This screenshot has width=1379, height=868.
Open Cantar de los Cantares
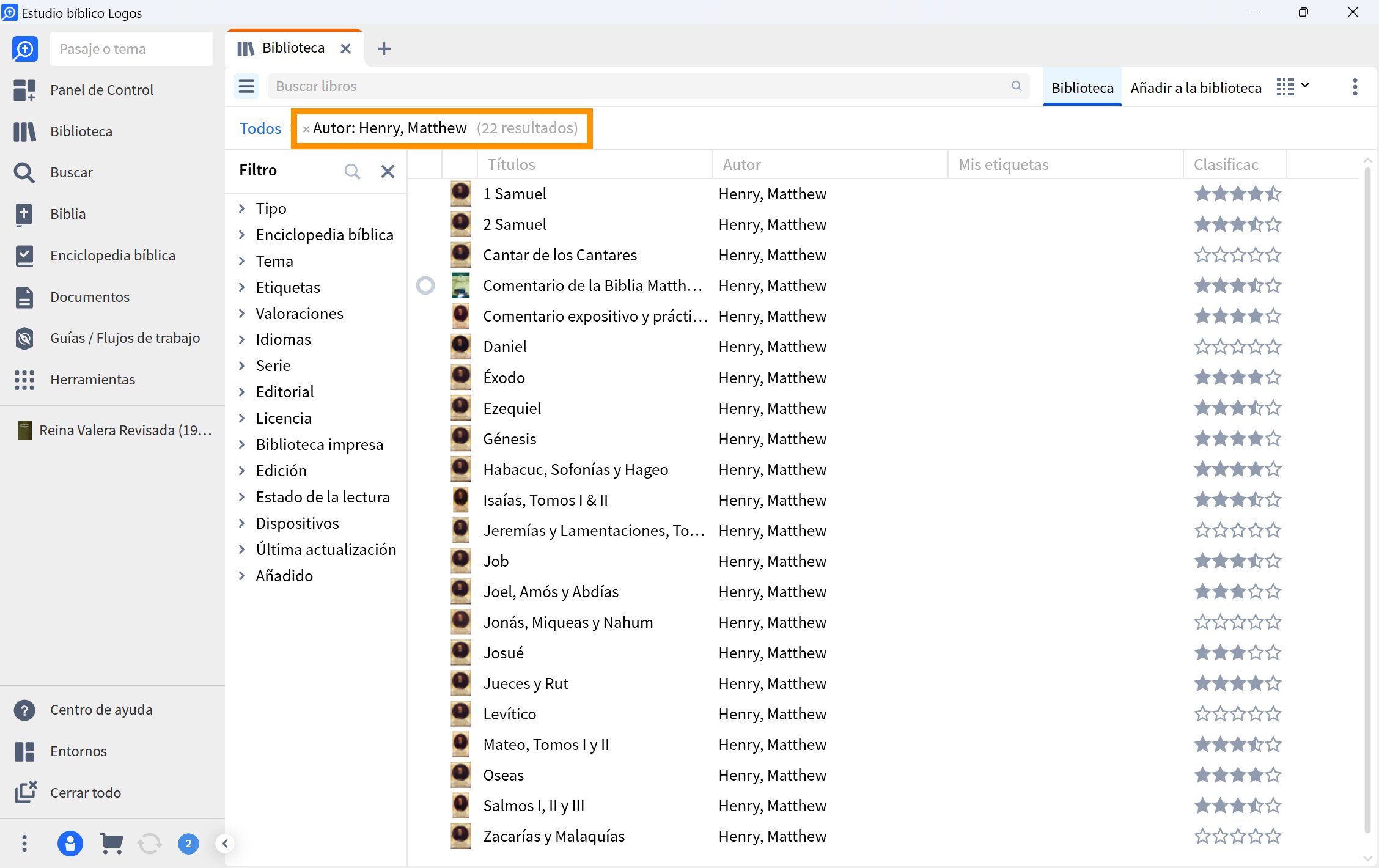(560, 255)
